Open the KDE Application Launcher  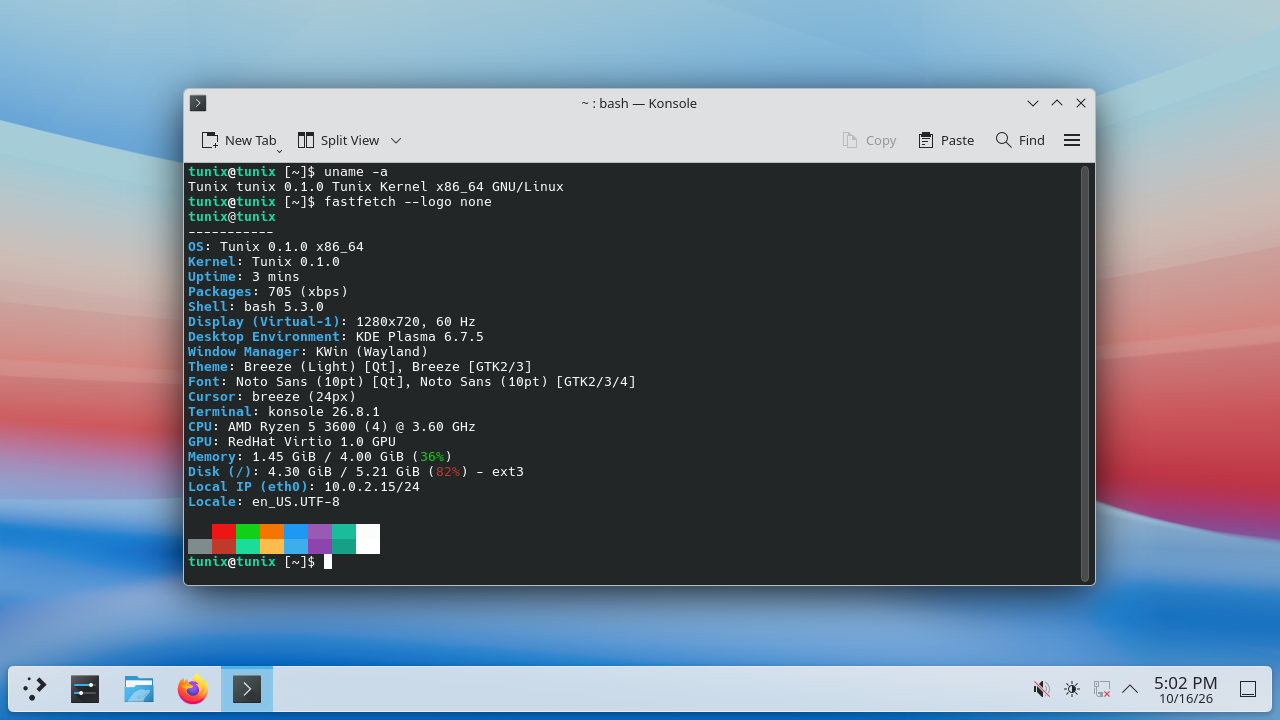[x=35, y=689]
